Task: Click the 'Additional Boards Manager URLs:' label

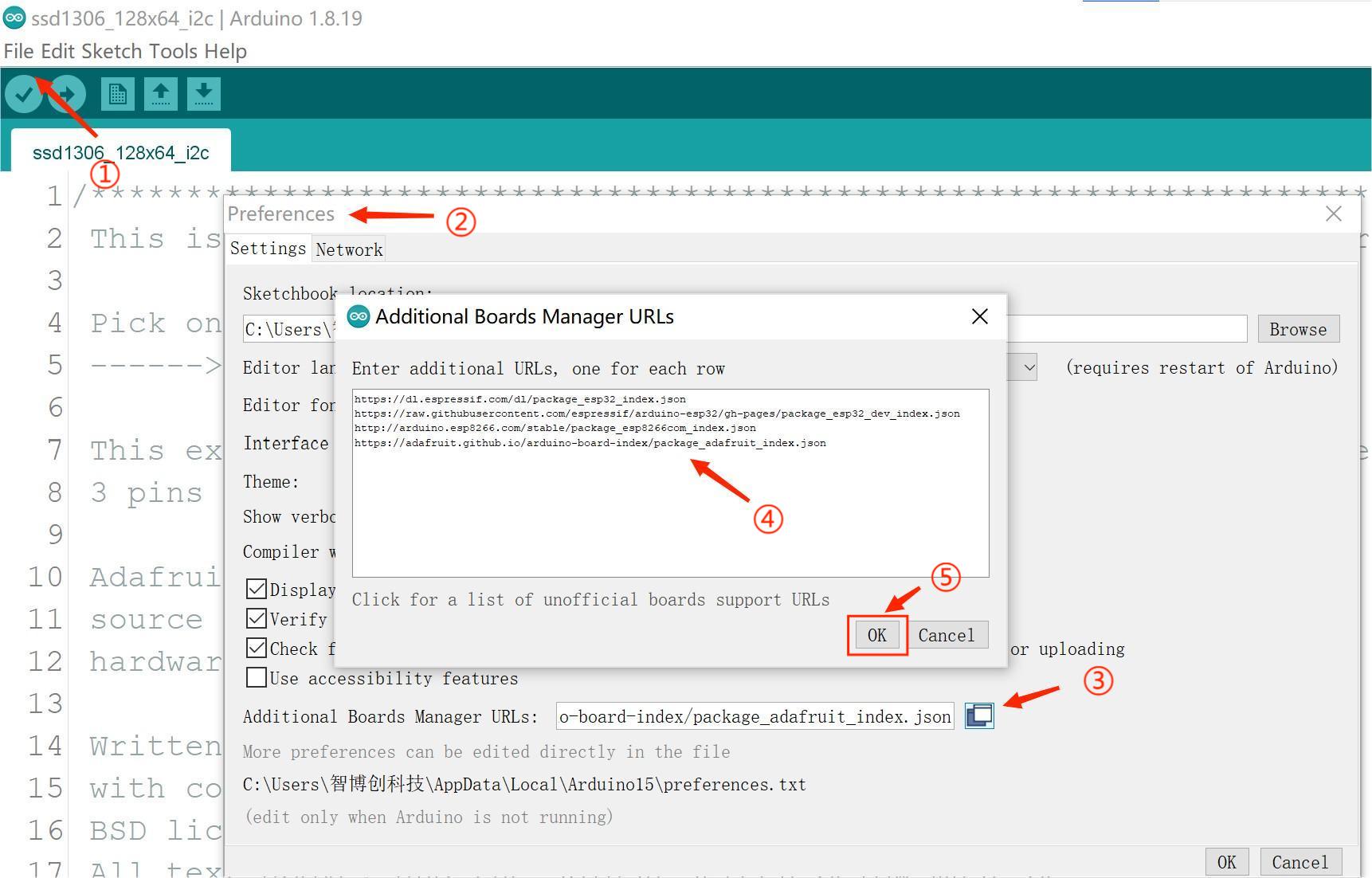Action: tap(390, 716)
